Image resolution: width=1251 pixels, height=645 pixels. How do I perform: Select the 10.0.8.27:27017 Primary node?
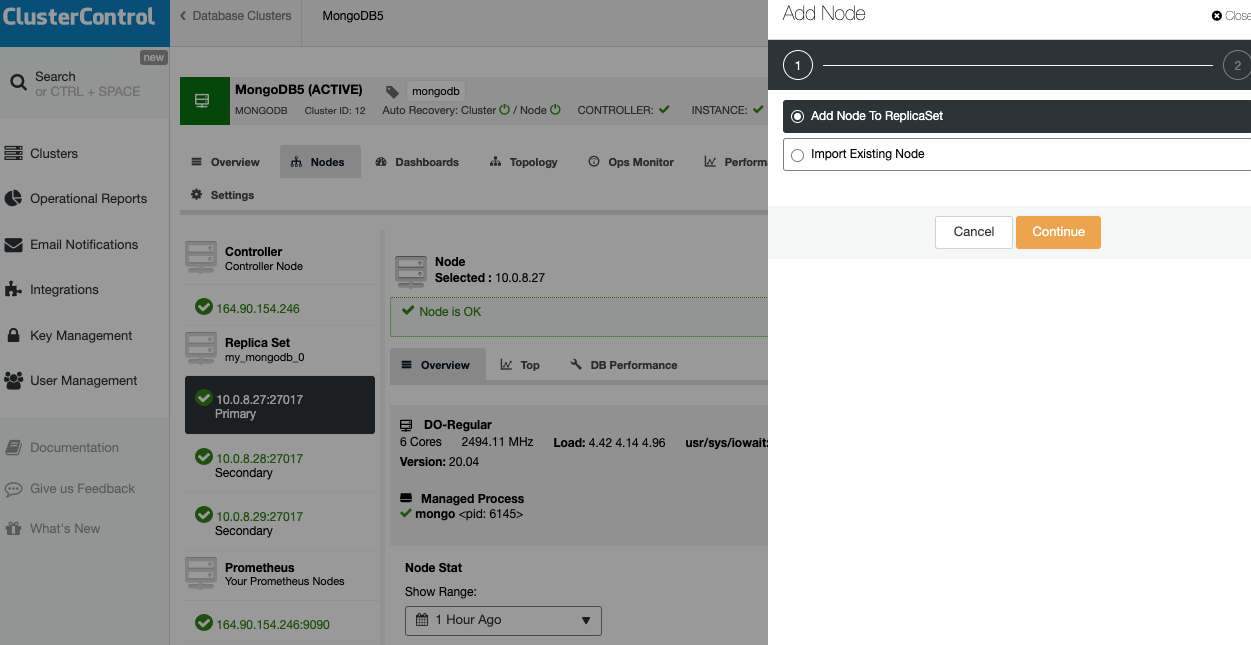point(280,405)
